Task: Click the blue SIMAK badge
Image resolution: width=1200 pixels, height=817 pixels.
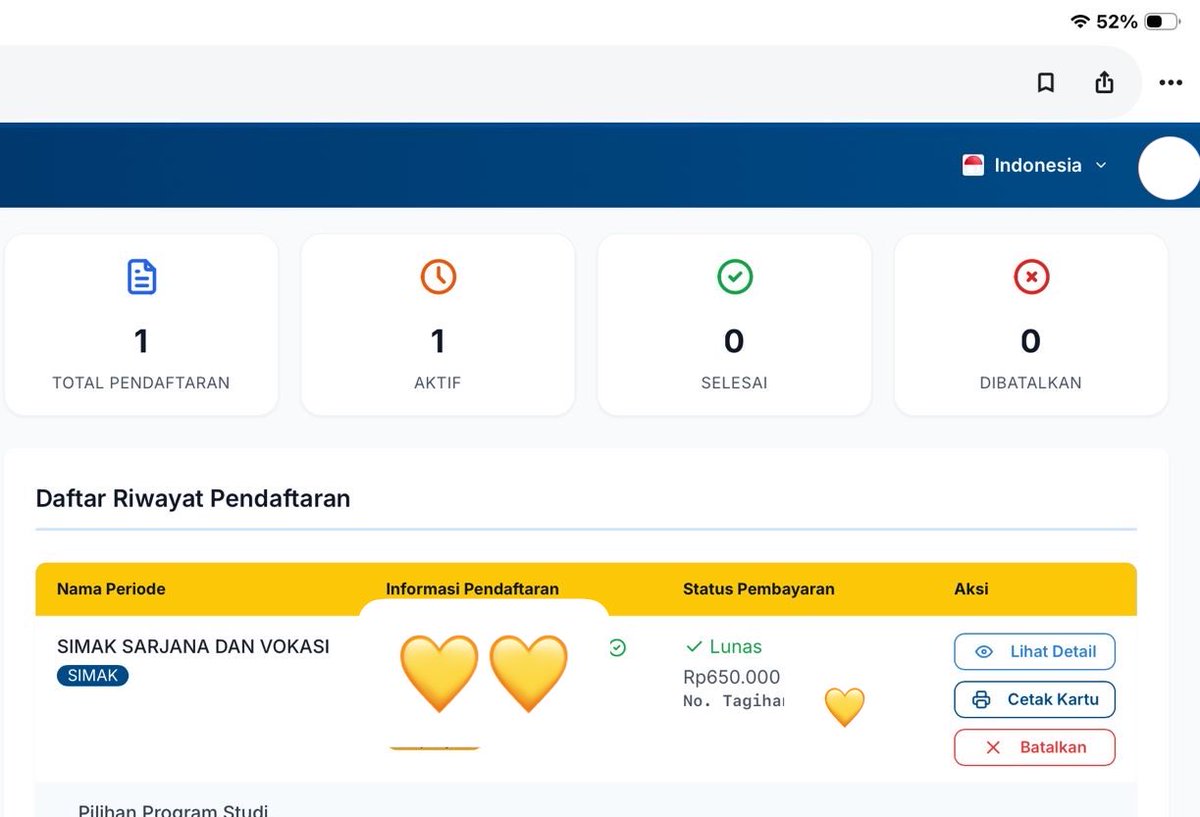Action: [x=93, y=676]
